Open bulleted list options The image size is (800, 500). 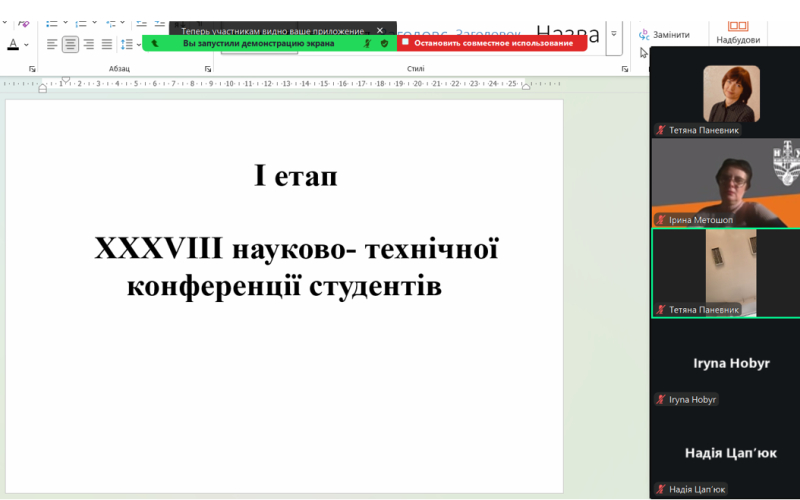pyautogui.click(x=66, y=21)
